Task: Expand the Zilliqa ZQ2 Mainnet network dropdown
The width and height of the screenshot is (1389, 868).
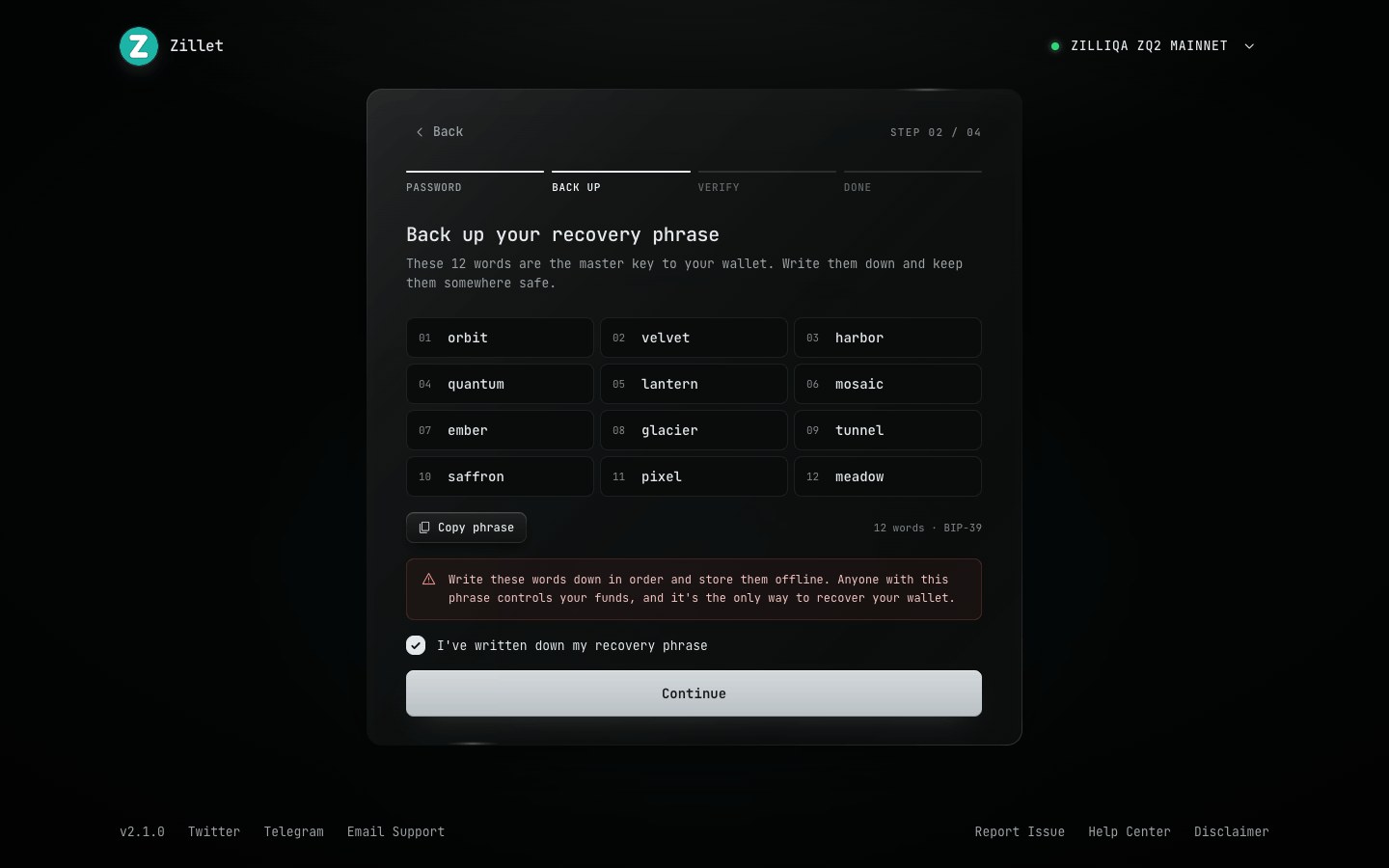Action: [1154, 46]
